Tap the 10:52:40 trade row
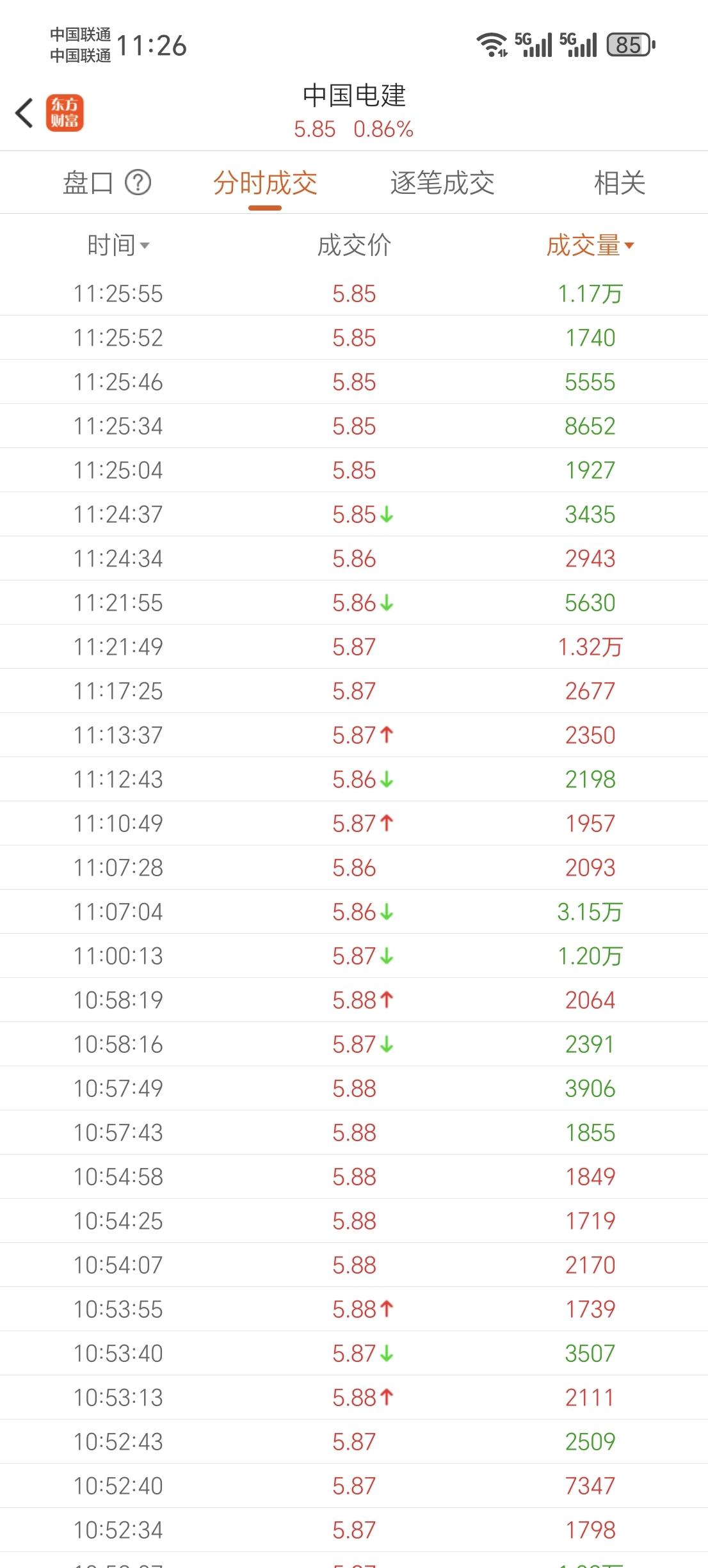This screenshot has height=1568, width=708. 354,1486
